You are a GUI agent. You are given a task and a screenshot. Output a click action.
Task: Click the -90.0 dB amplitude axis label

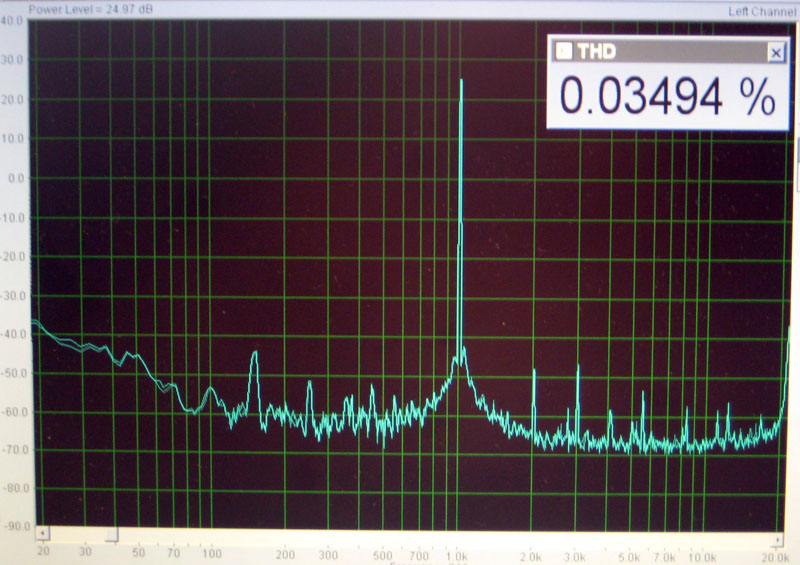(15, 528)
